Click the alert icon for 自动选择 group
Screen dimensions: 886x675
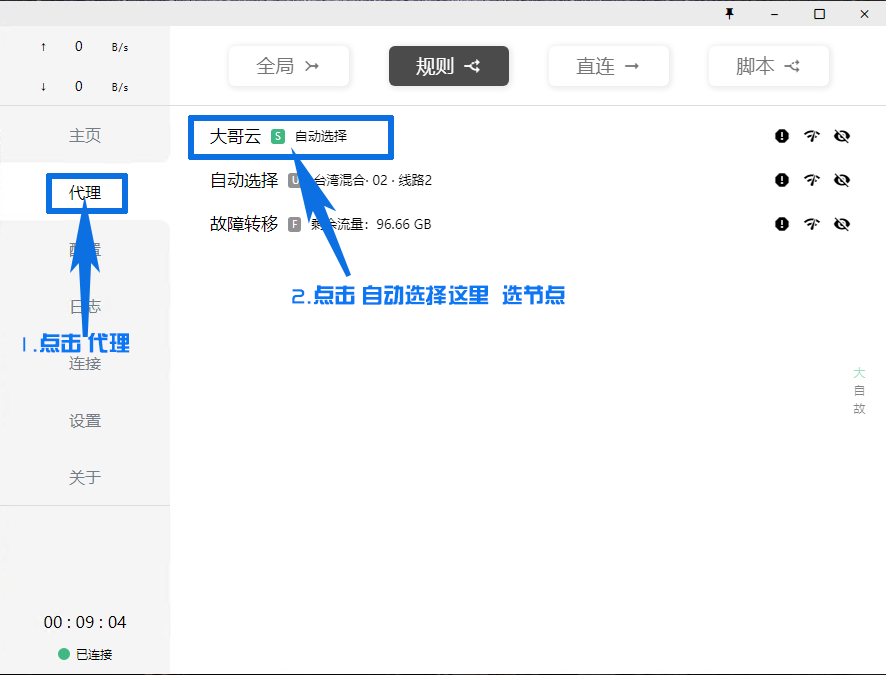coord(782,180)
